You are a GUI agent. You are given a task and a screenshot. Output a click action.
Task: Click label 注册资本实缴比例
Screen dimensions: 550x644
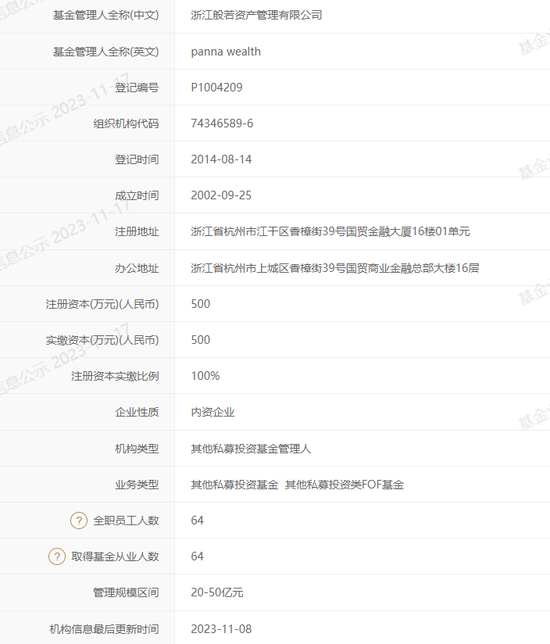click(115, 376)
